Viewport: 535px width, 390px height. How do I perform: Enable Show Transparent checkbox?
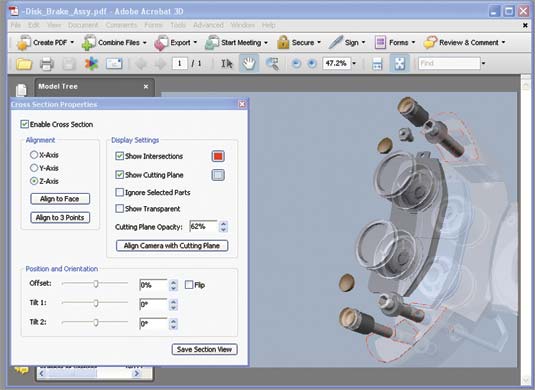pos(119,208)
